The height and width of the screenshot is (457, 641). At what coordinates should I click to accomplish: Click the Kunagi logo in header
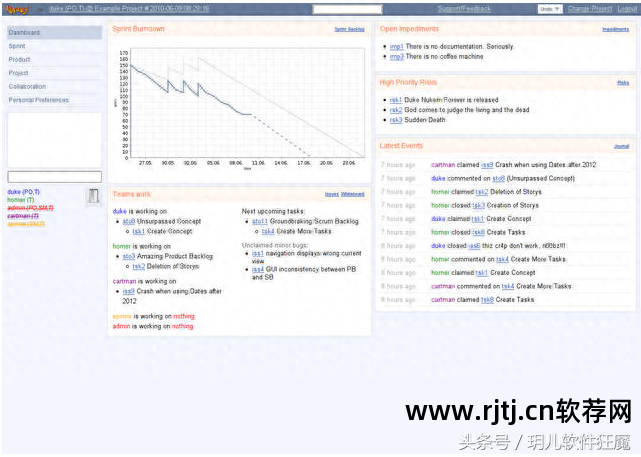pyautogui.click(x=17, y=9)
